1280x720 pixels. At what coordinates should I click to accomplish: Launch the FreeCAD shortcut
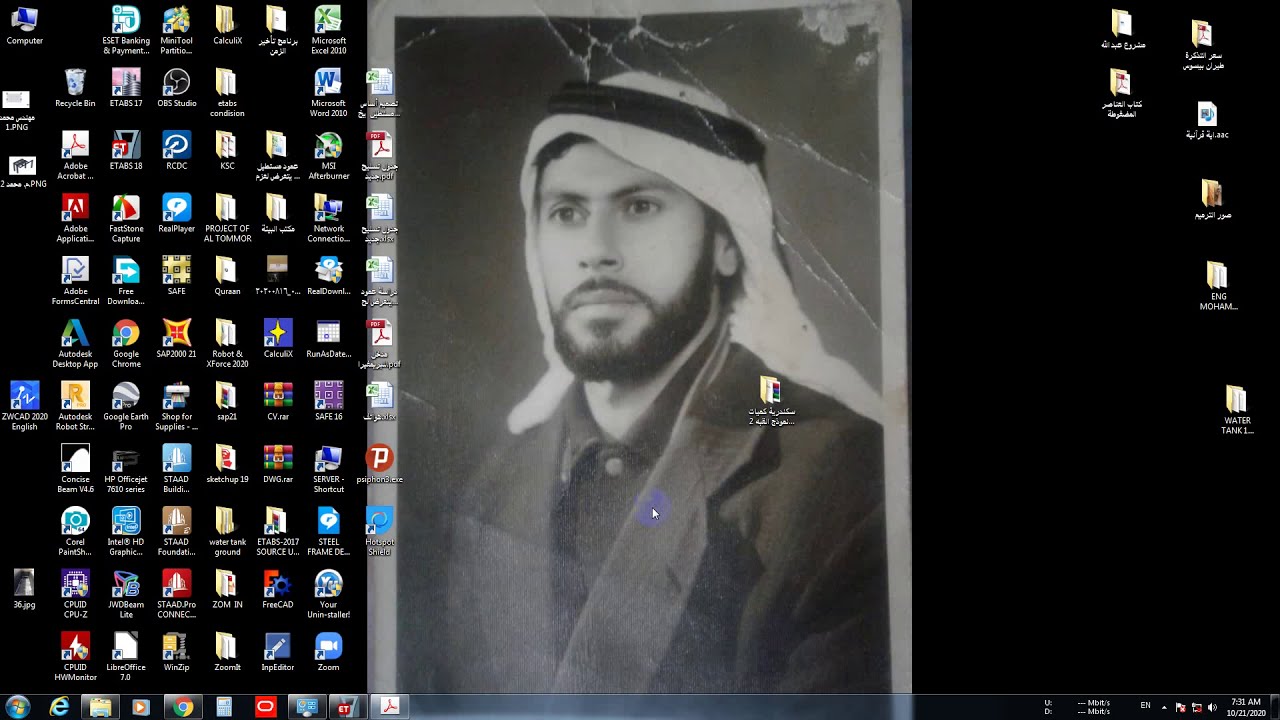pyautogui.click(x=278, y=590)
